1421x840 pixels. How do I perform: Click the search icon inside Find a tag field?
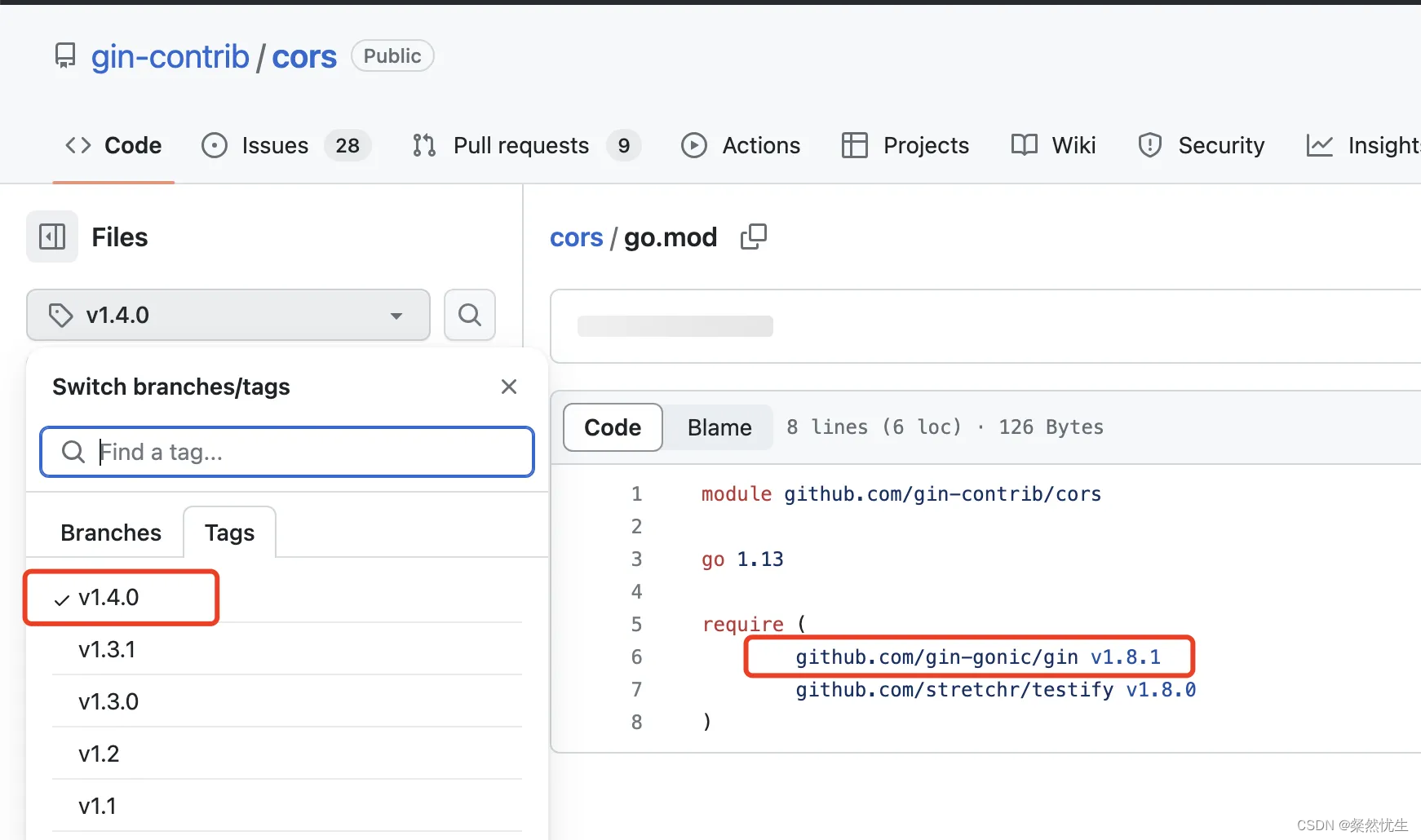point(73,452)
